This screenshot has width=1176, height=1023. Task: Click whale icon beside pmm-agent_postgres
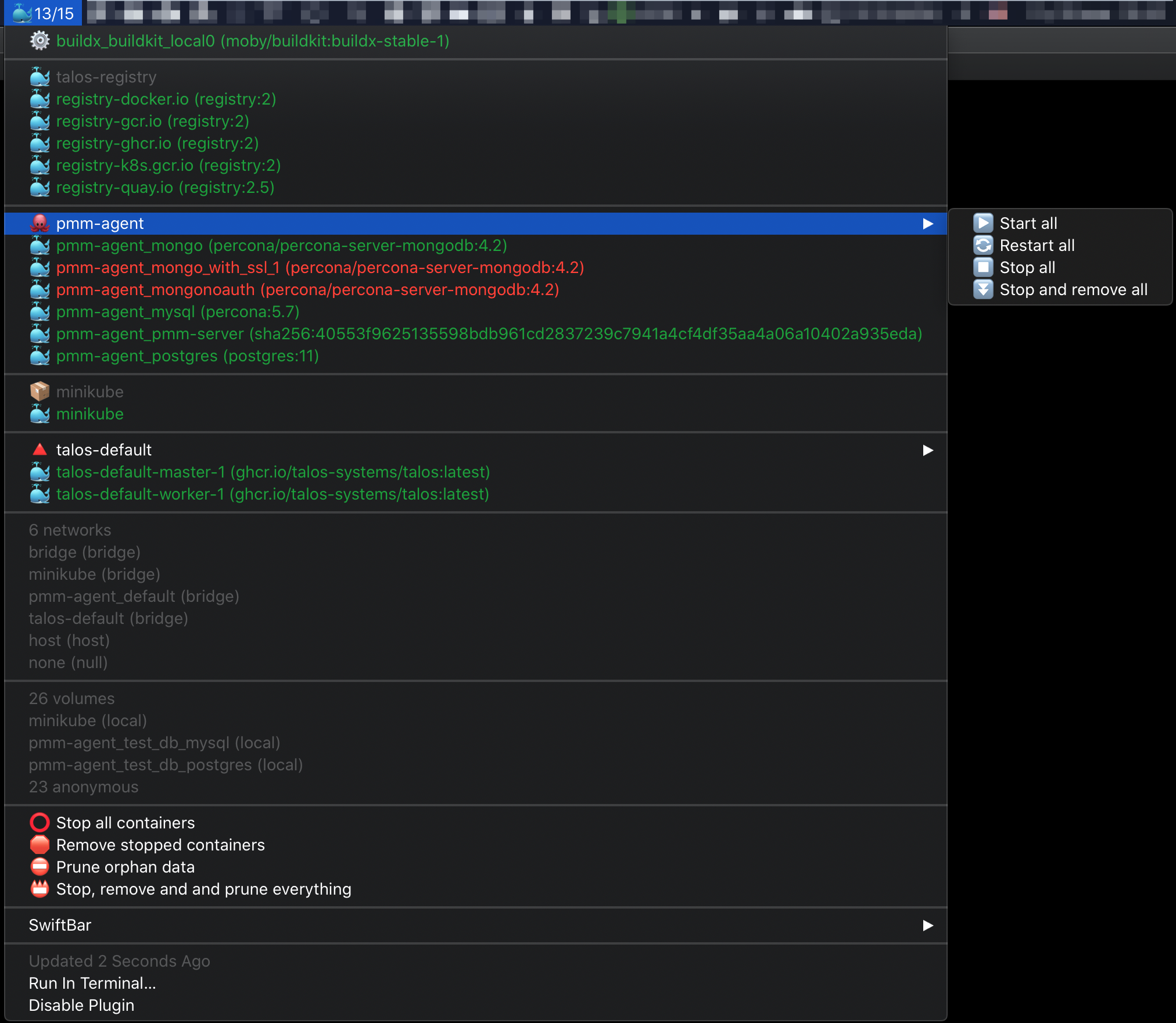40,356
